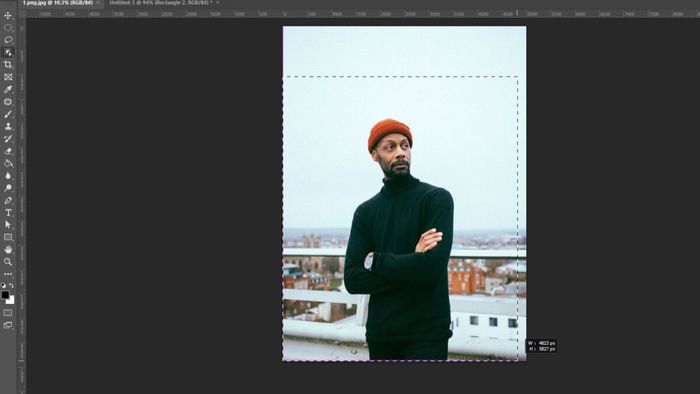Select the Eraser tool
Screen dimensions: 700x394
8,151
